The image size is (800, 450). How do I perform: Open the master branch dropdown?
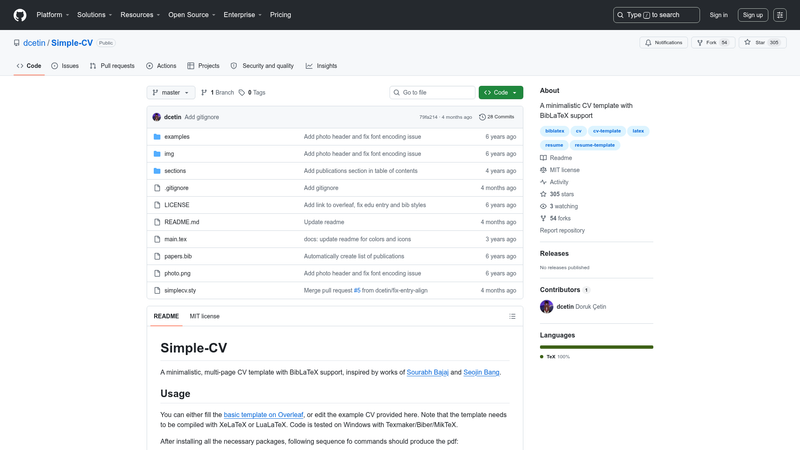tap(171, 92)
